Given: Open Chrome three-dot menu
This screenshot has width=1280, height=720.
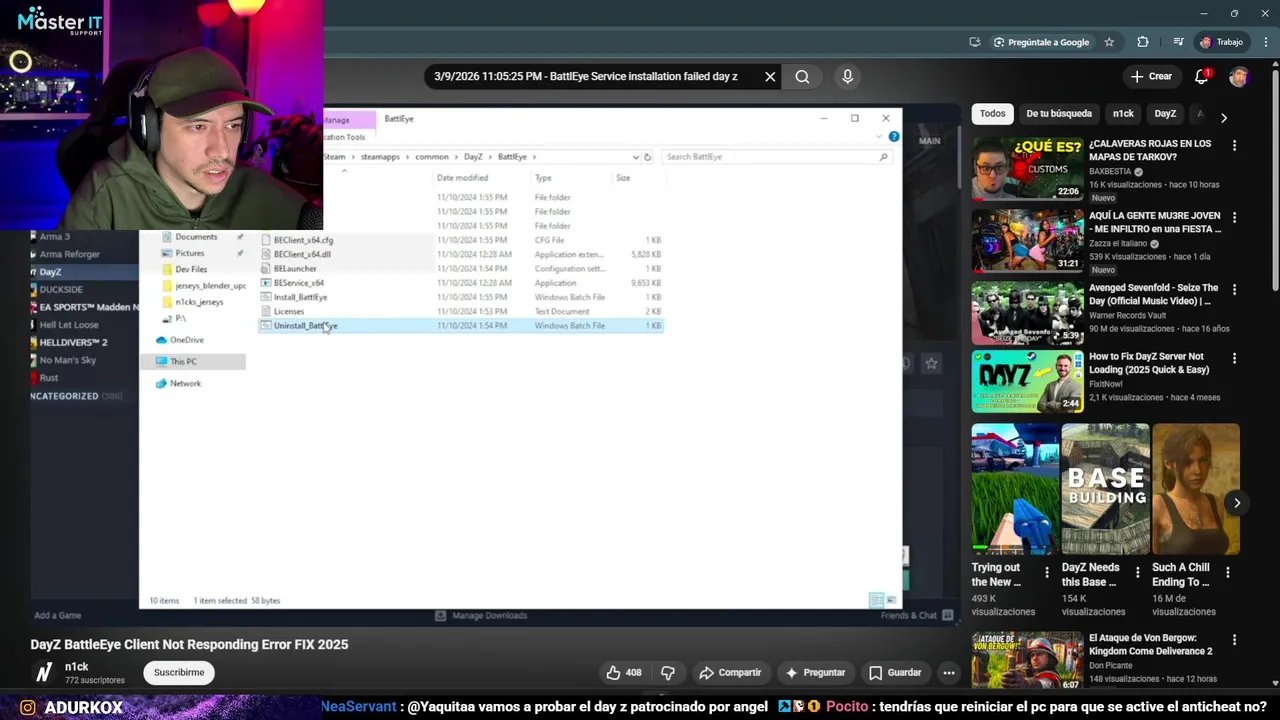Looking at the screenshot, I should 1266,42.
